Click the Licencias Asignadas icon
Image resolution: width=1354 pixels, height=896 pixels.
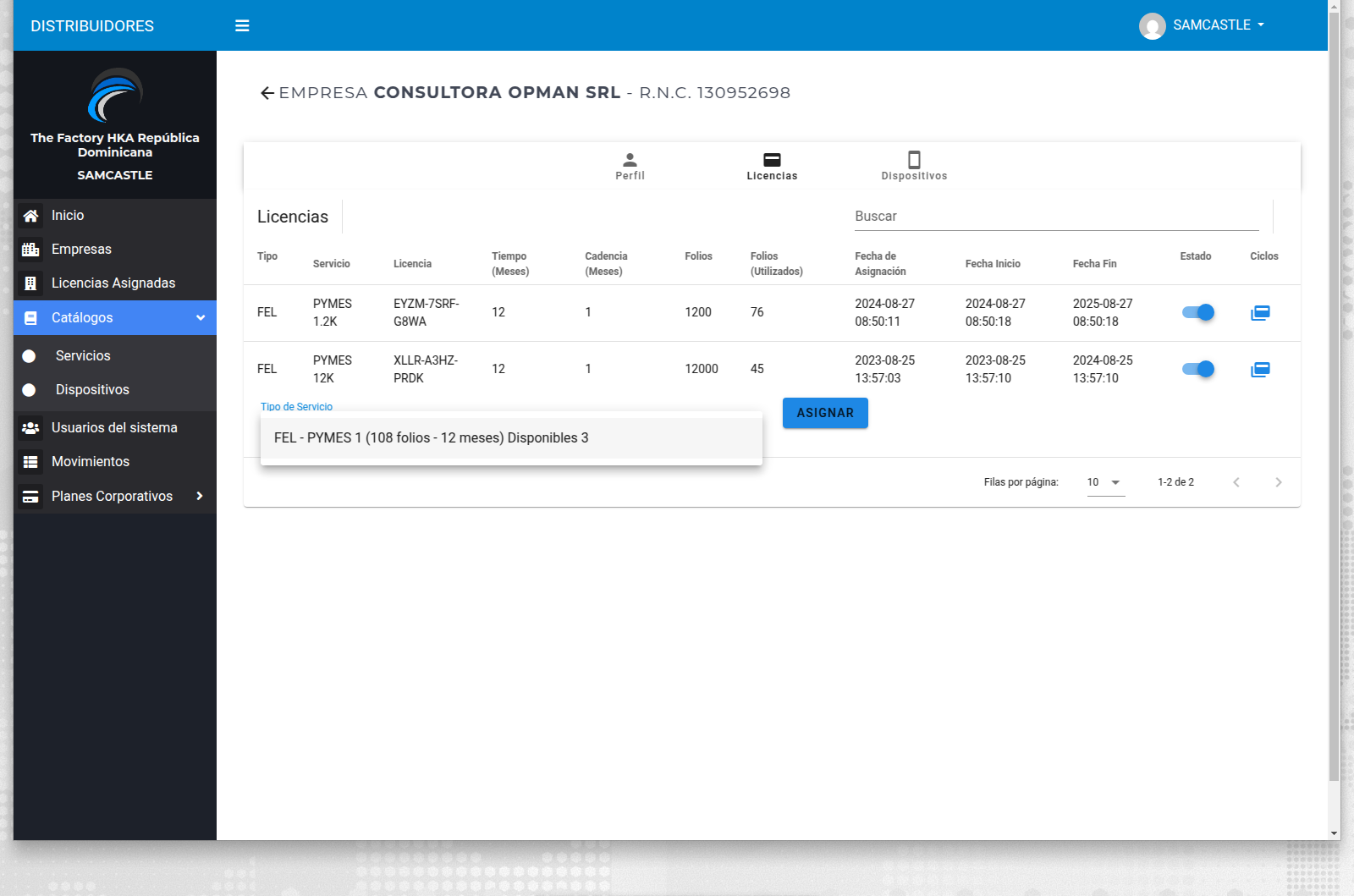(x=30, y=283)
